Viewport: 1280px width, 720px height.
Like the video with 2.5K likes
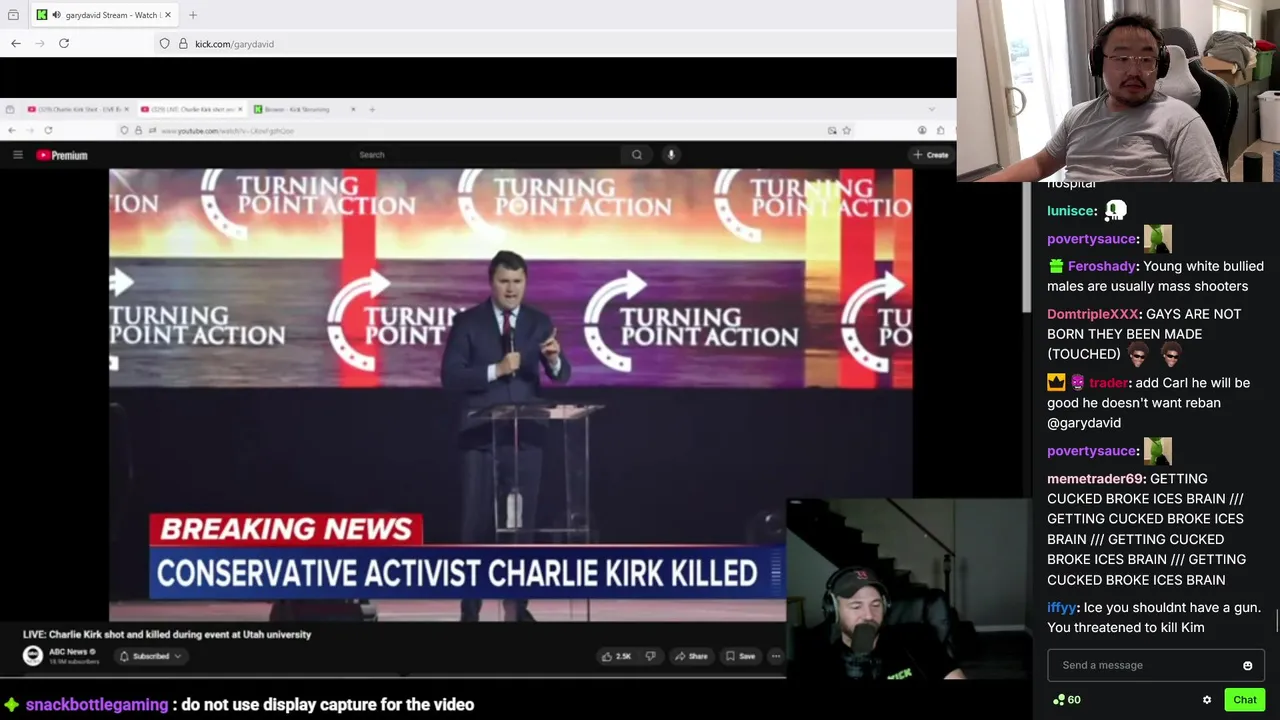click(x=616, y=656)
